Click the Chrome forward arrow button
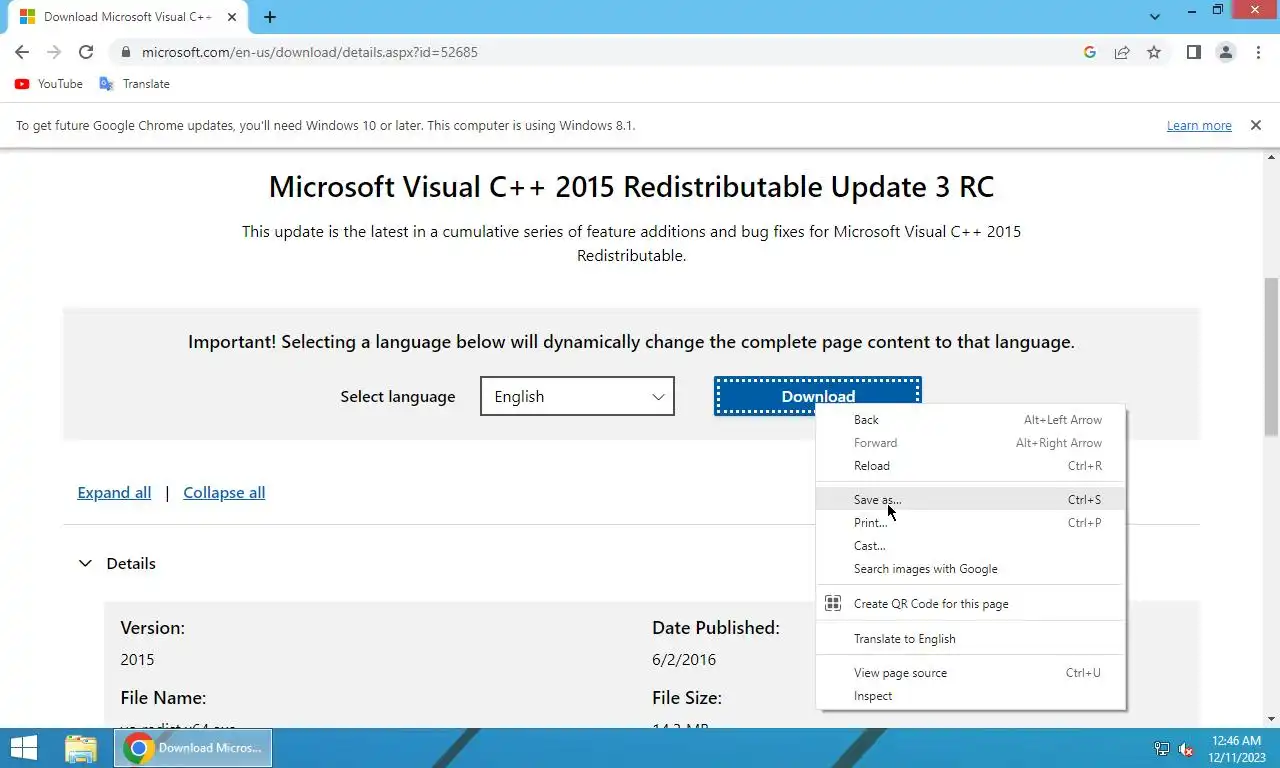This screenshot has height=768, width=1280. point(54,52)
